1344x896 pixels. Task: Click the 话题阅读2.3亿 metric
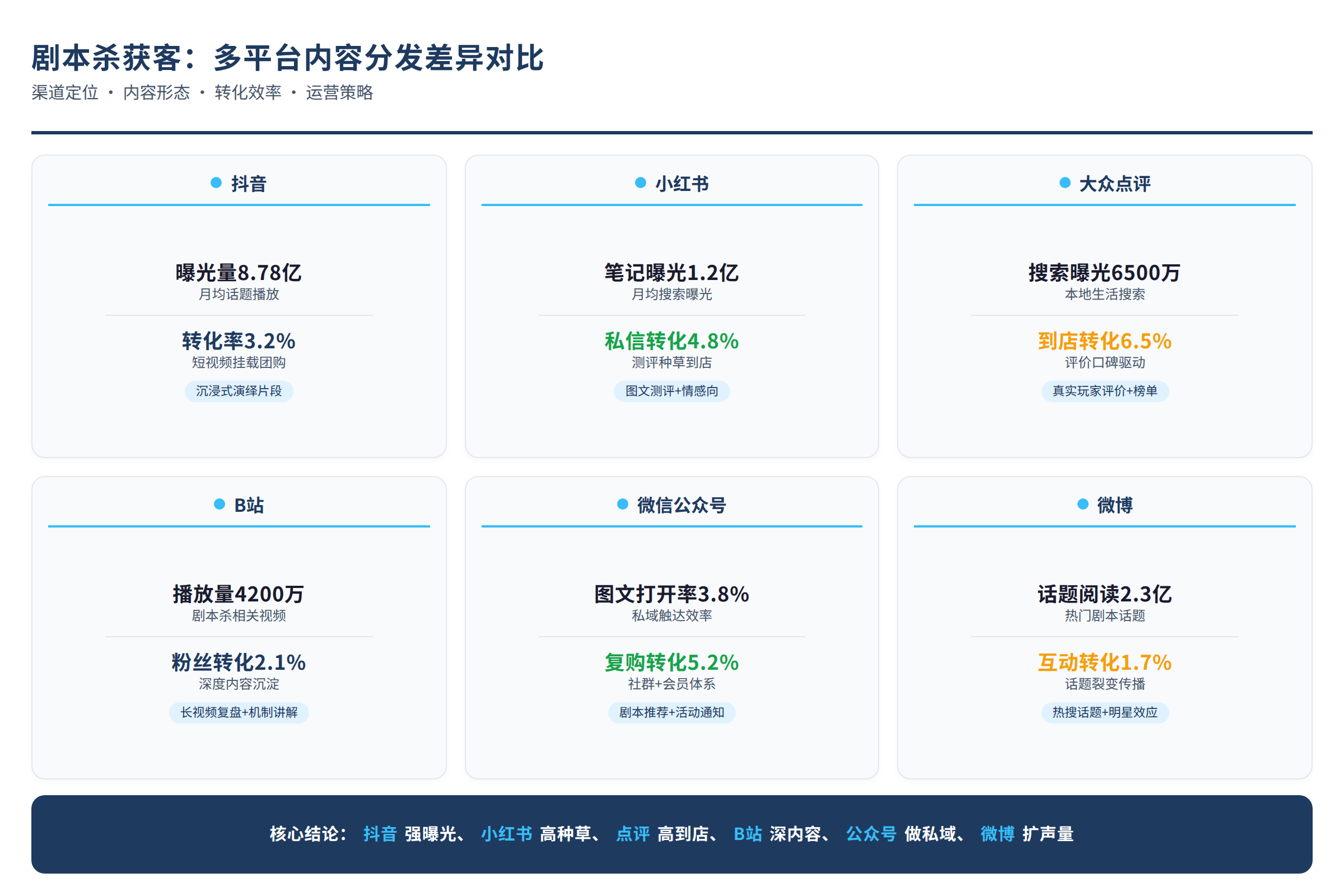pos(1104,594)
